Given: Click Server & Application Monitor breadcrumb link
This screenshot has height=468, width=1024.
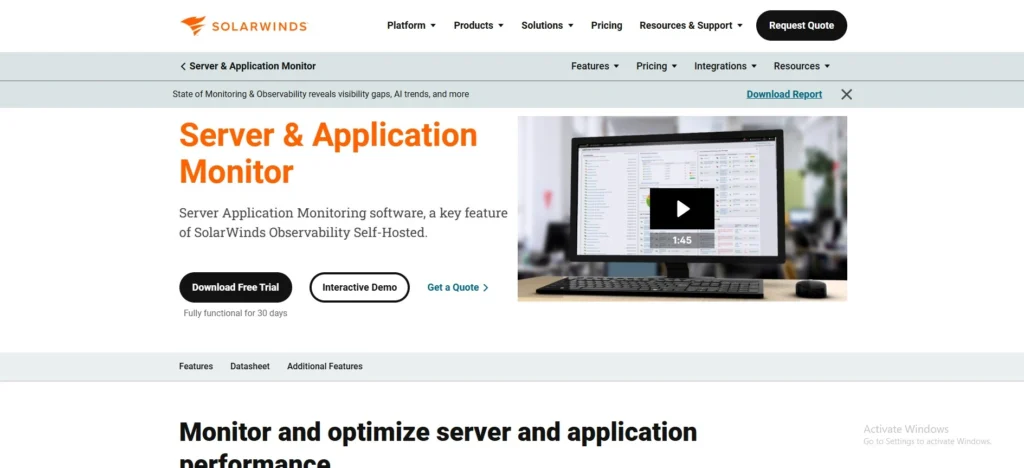Looking at the screenshot, I should [x=252, y=66].
